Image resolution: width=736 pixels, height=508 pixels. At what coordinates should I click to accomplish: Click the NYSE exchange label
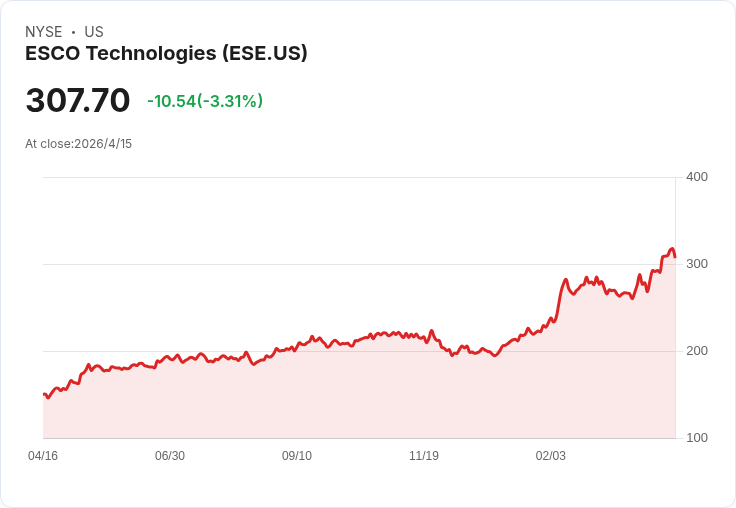(x=44, y=32)
